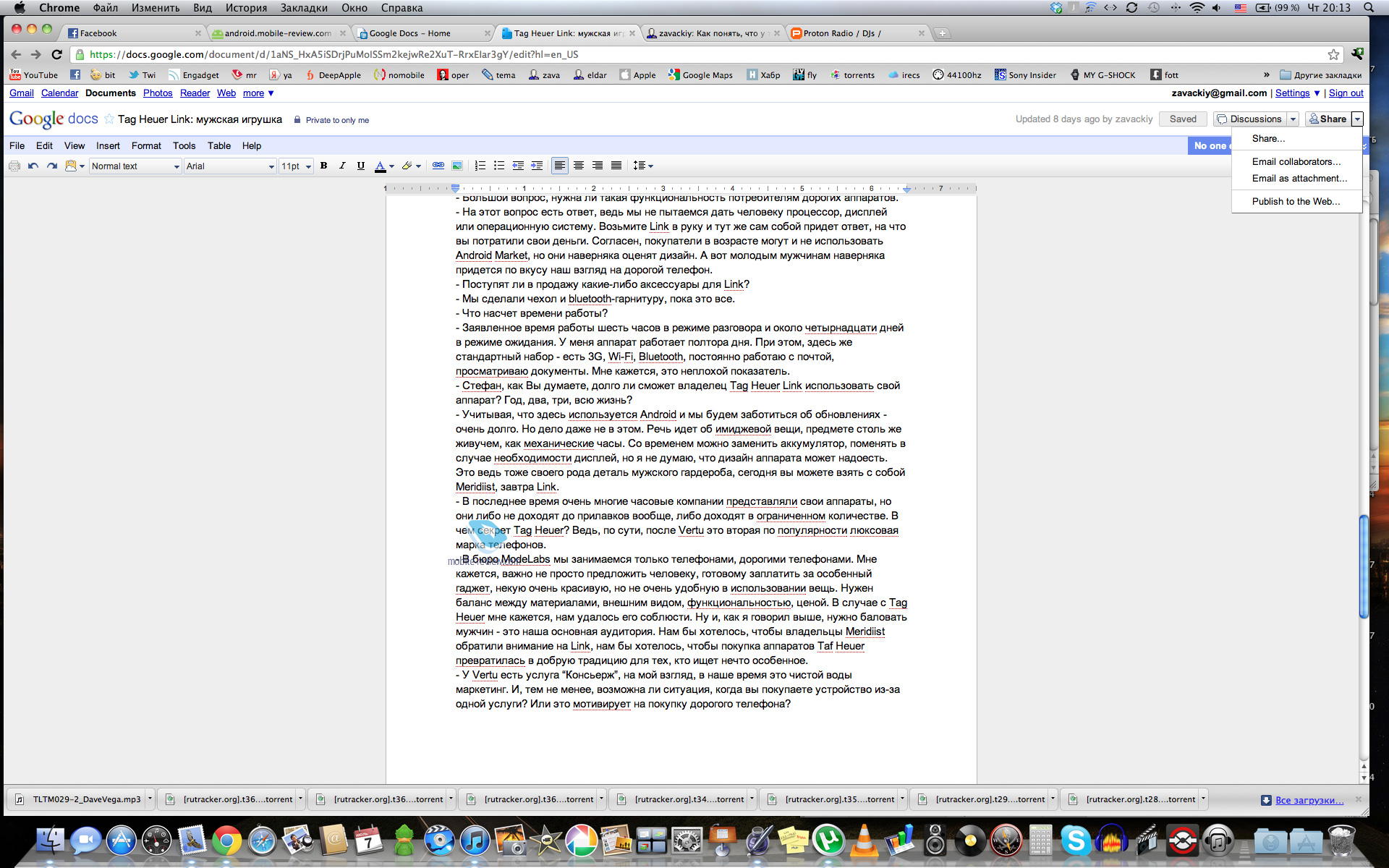The width and height of the screenshot is (1389, 868).
Task: Undo last edit with the undo arrow
Action: (x=33, y=166)
